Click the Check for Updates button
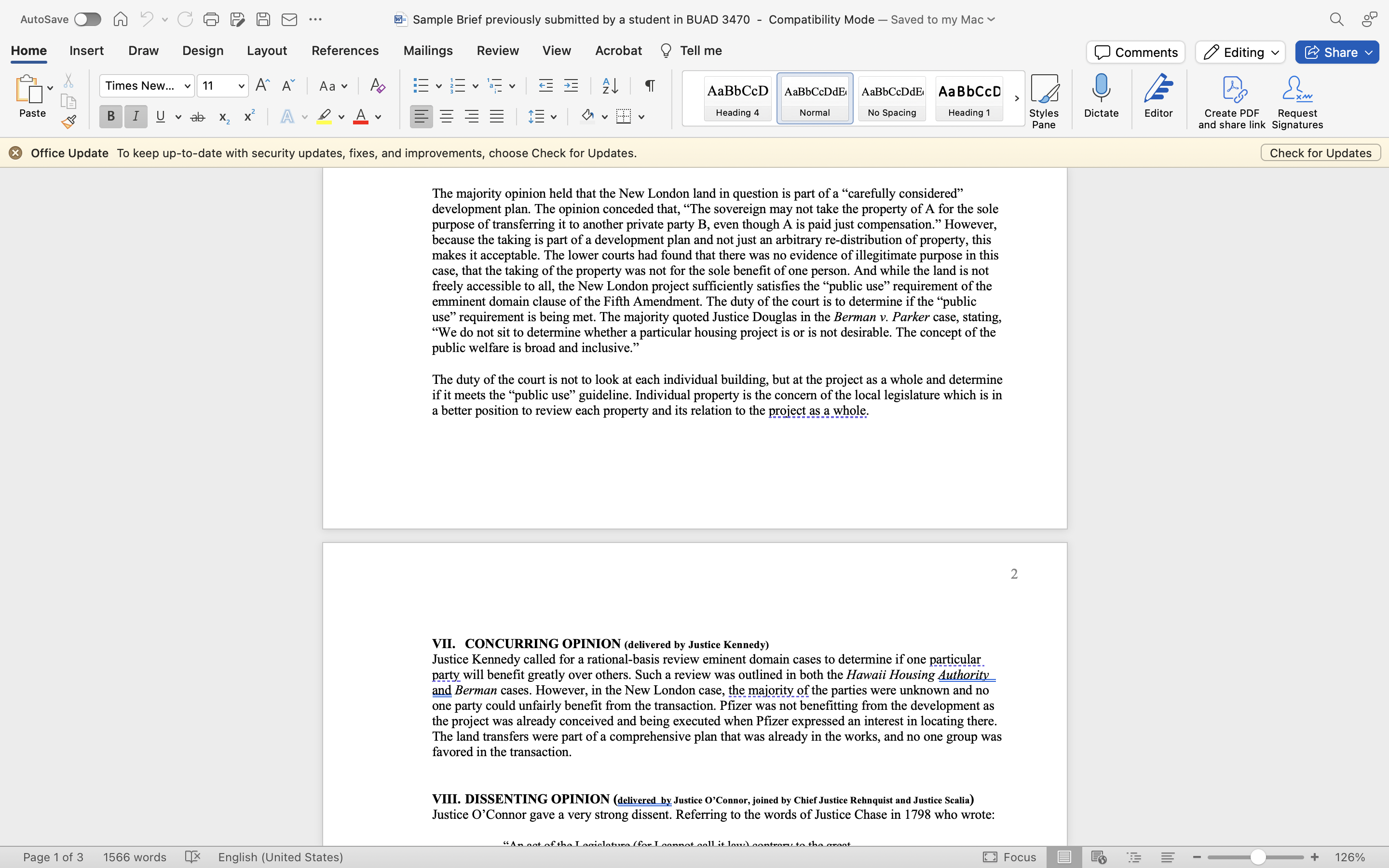 pos(1320,153)
